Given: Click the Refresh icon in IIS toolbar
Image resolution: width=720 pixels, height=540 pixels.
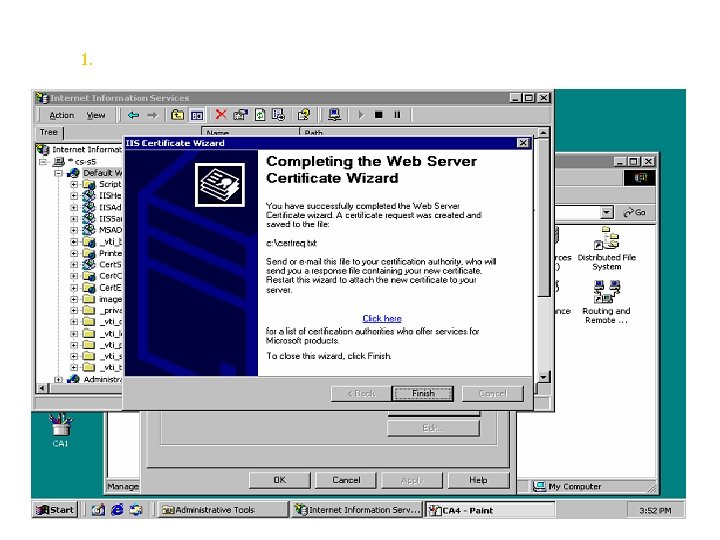Looking at the screenshot, I should (260, 115).
